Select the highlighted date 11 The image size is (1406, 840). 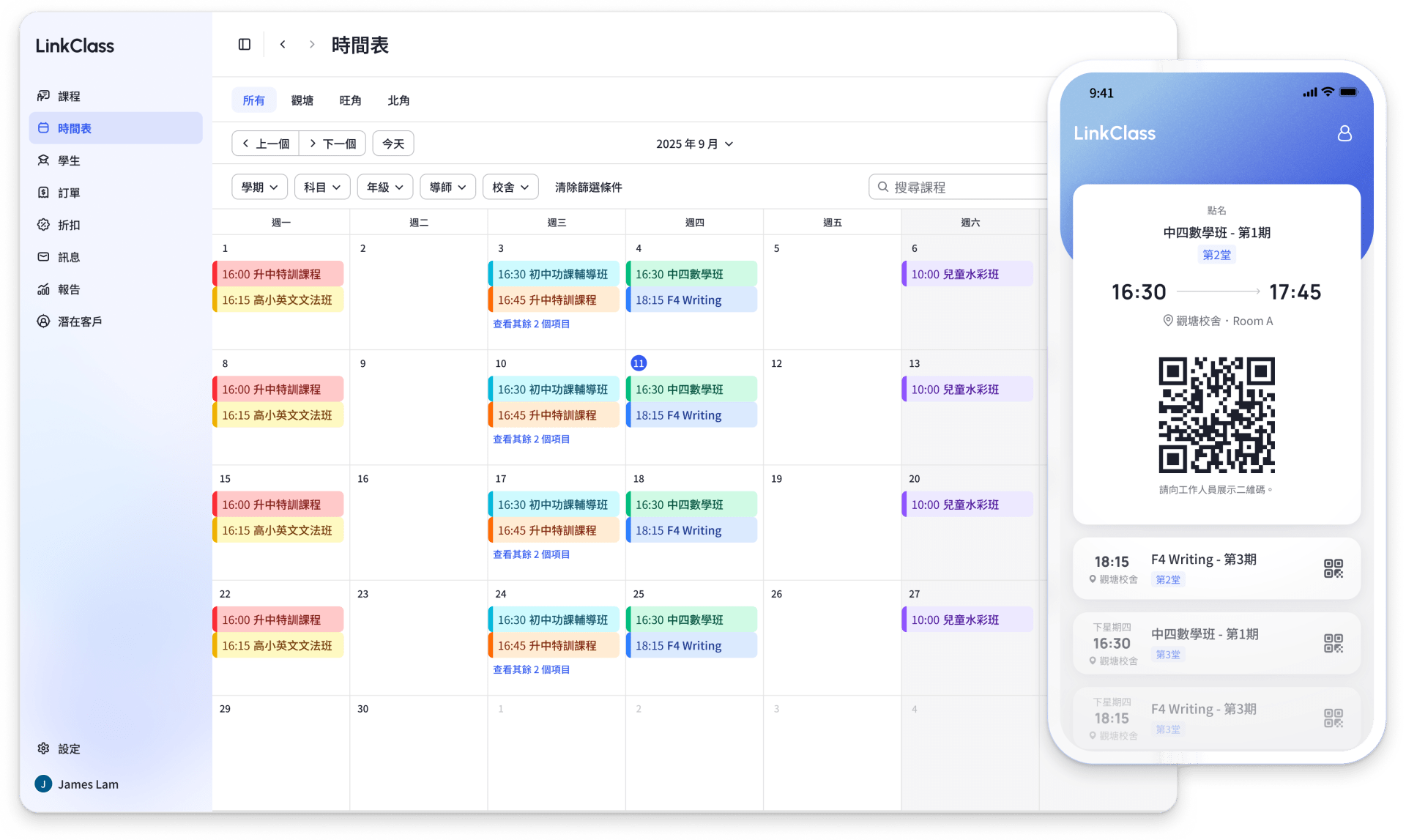(x=639, y=363)
